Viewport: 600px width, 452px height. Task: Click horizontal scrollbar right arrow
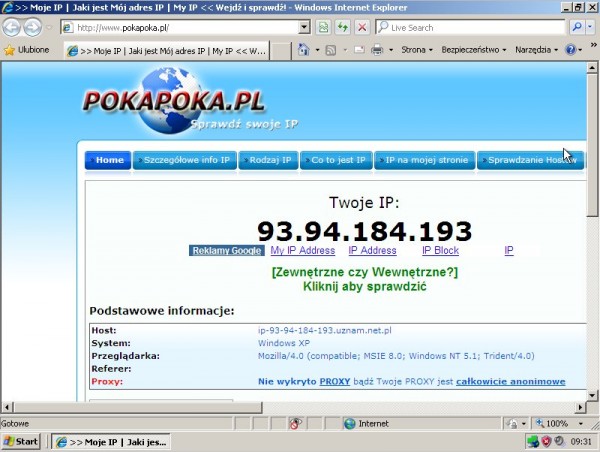[580, 407]
